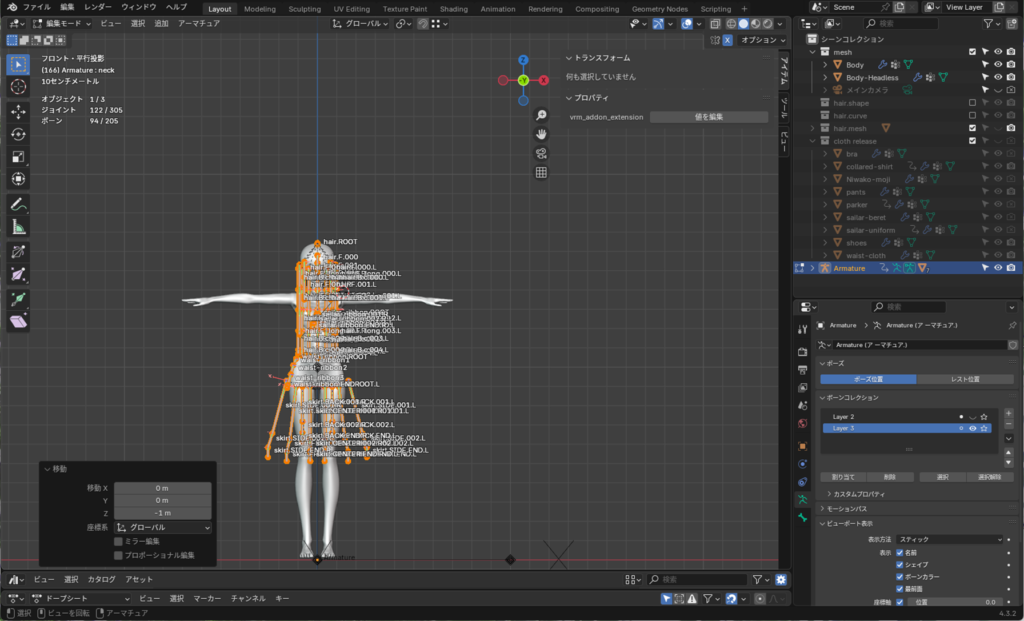Select the 3D Cursor tool
Screen dimensions: 1024x621
(18, 87)
